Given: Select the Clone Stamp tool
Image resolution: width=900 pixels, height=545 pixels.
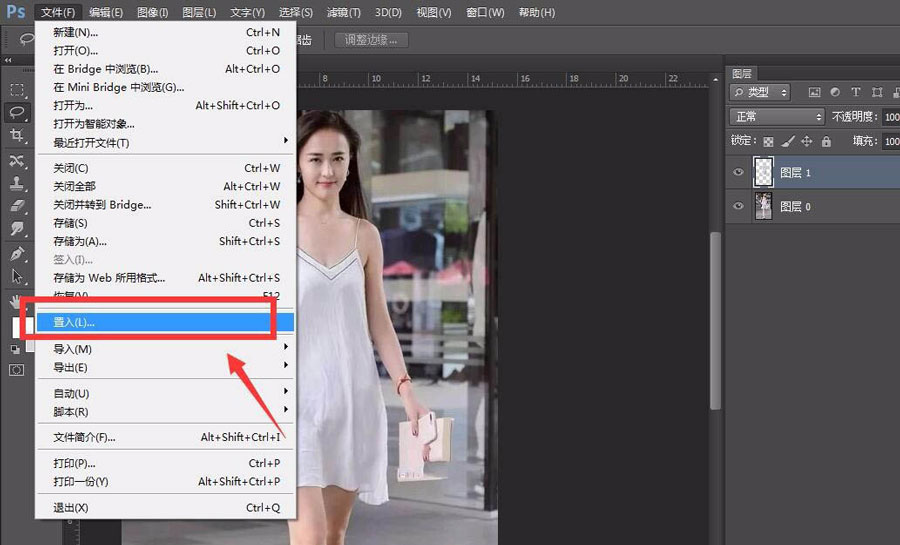Looking at the screenshot, I should point(17,184).
